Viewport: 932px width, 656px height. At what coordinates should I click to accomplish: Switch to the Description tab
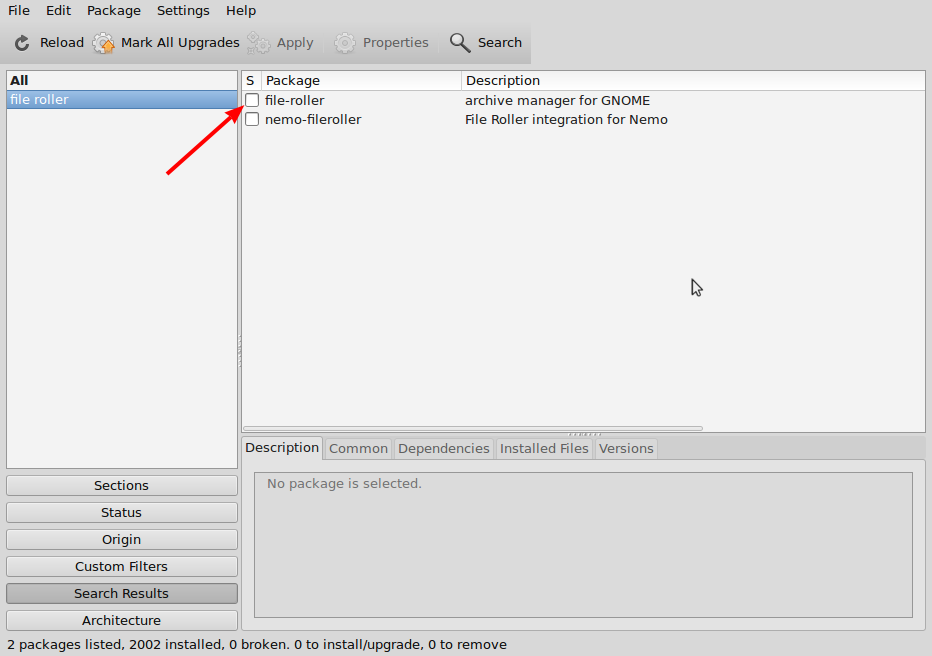pyautogui.click(x=282, y=447)
